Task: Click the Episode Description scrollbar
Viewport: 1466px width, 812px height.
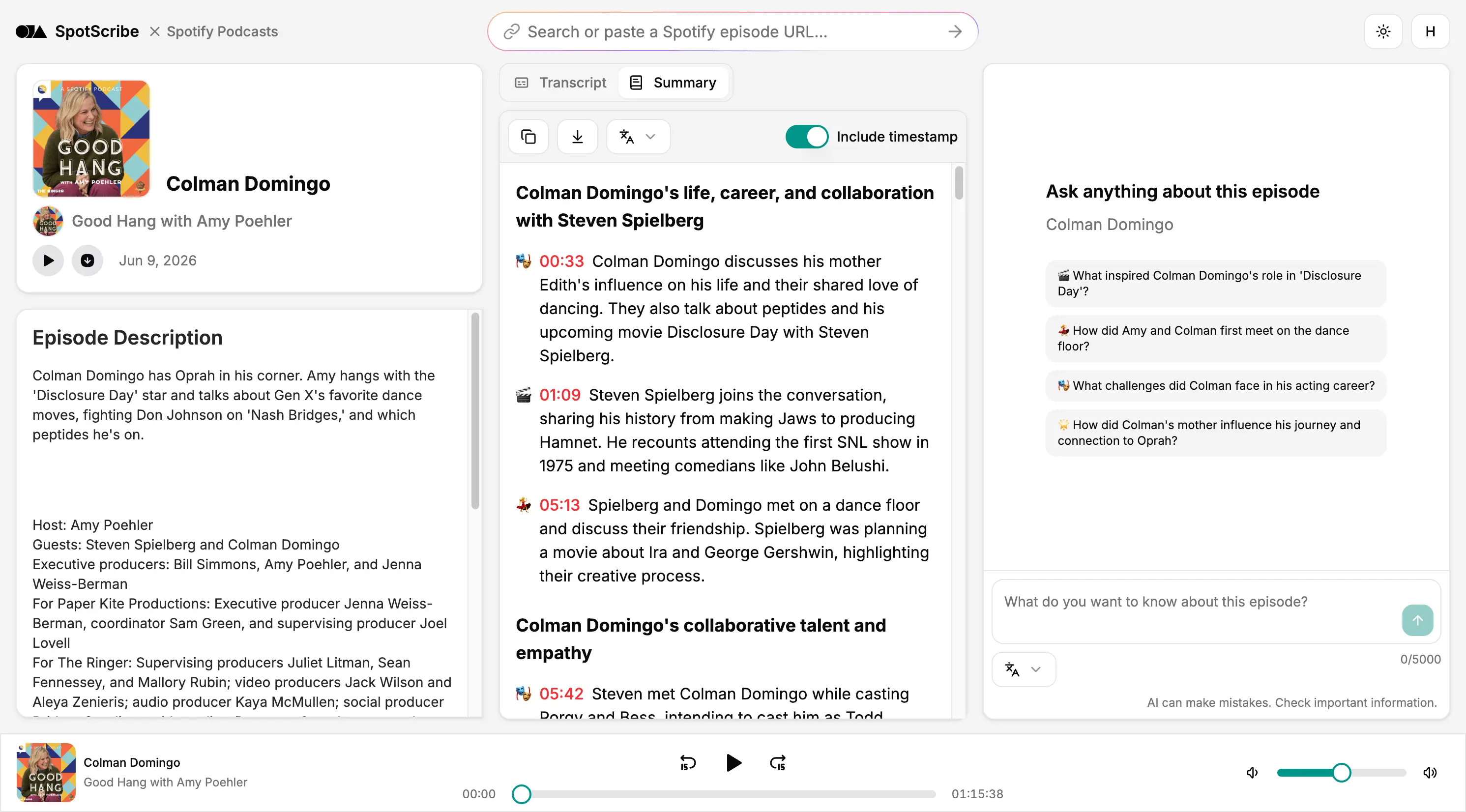Action: click(475, 410)
